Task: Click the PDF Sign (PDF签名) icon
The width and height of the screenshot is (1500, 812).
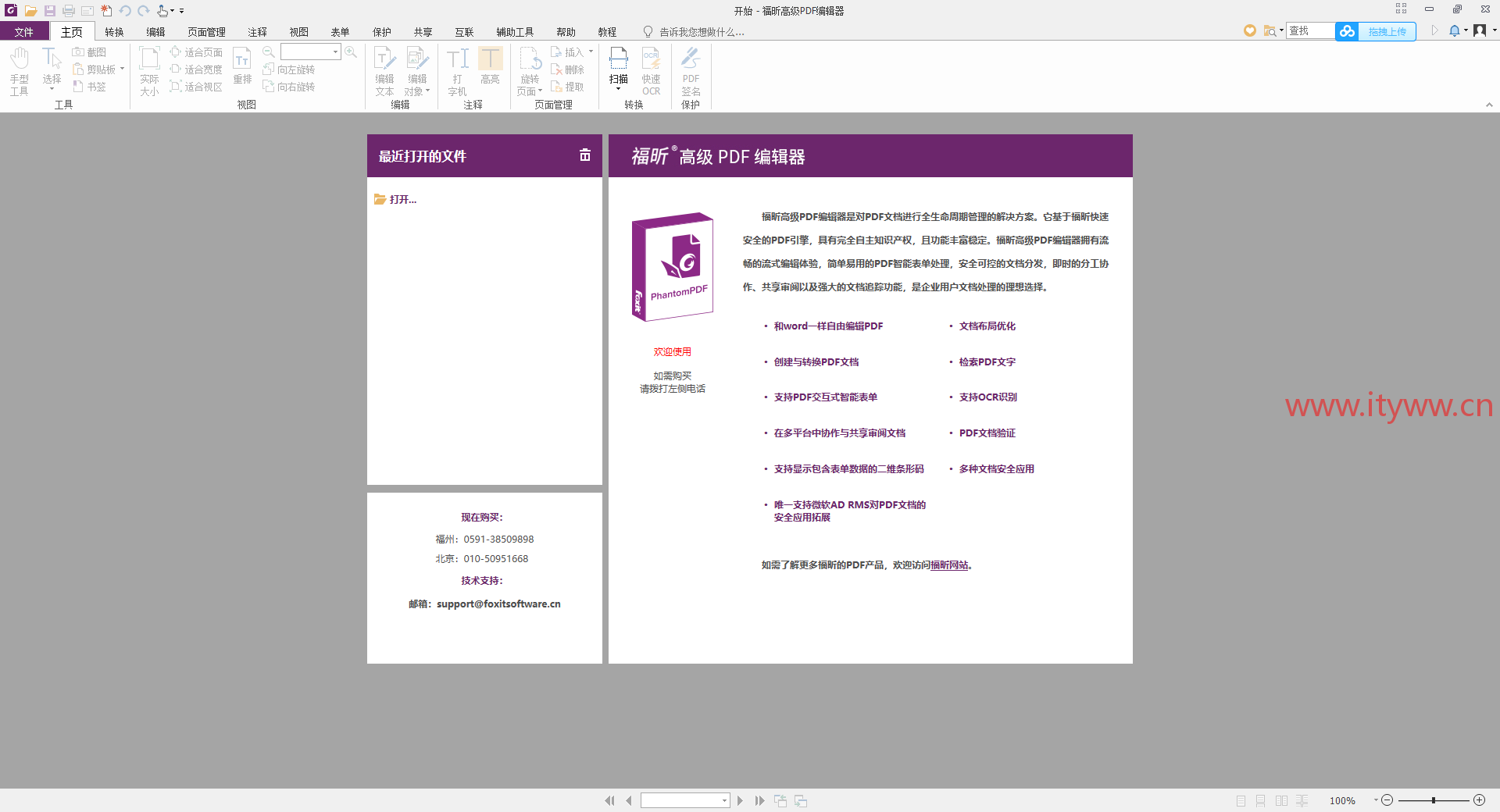Action: pyautogui.click(x=691, y=70)
